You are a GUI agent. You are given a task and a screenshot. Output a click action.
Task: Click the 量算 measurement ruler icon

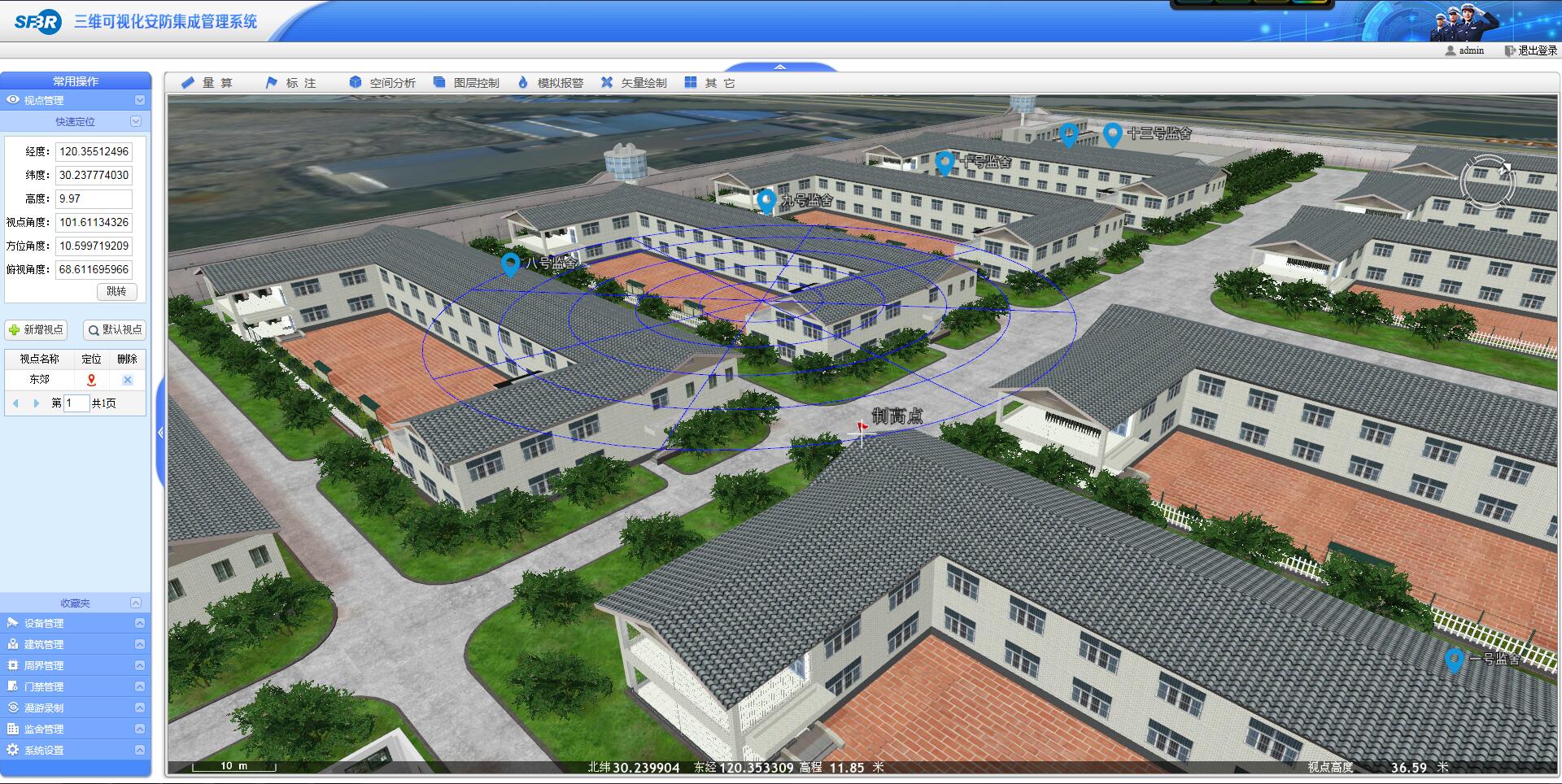tap(188, 83)
